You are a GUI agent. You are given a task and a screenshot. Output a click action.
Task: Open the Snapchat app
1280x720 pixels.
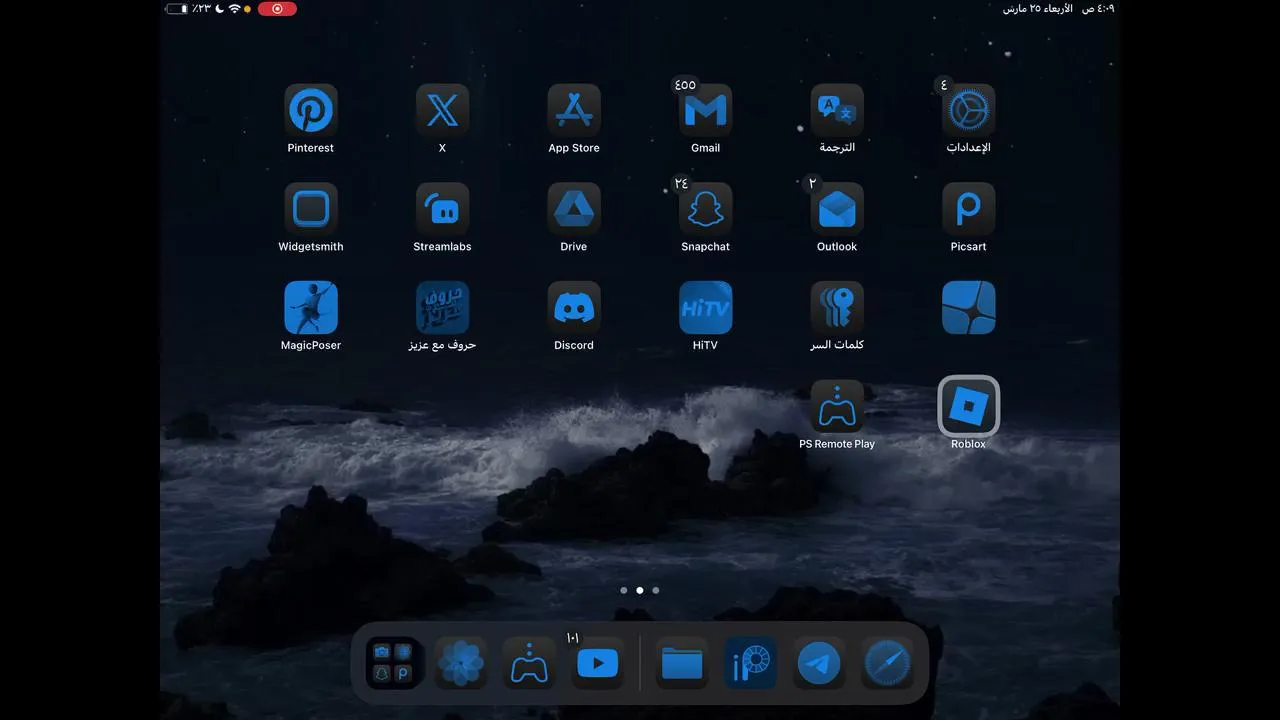[x=706, y=209]
